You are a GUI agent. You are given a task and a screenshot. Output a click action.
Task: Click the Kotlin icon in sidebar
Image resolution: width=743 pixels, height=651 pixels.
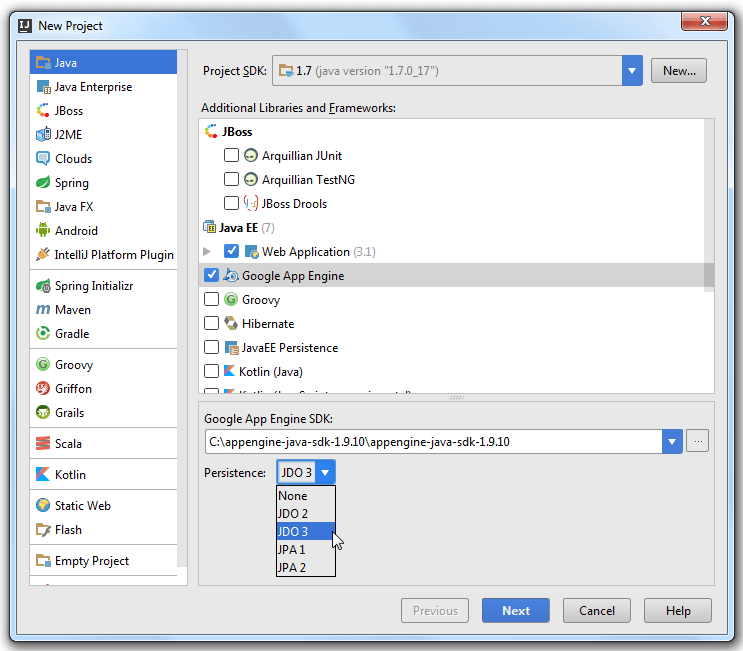coord(43,474)
